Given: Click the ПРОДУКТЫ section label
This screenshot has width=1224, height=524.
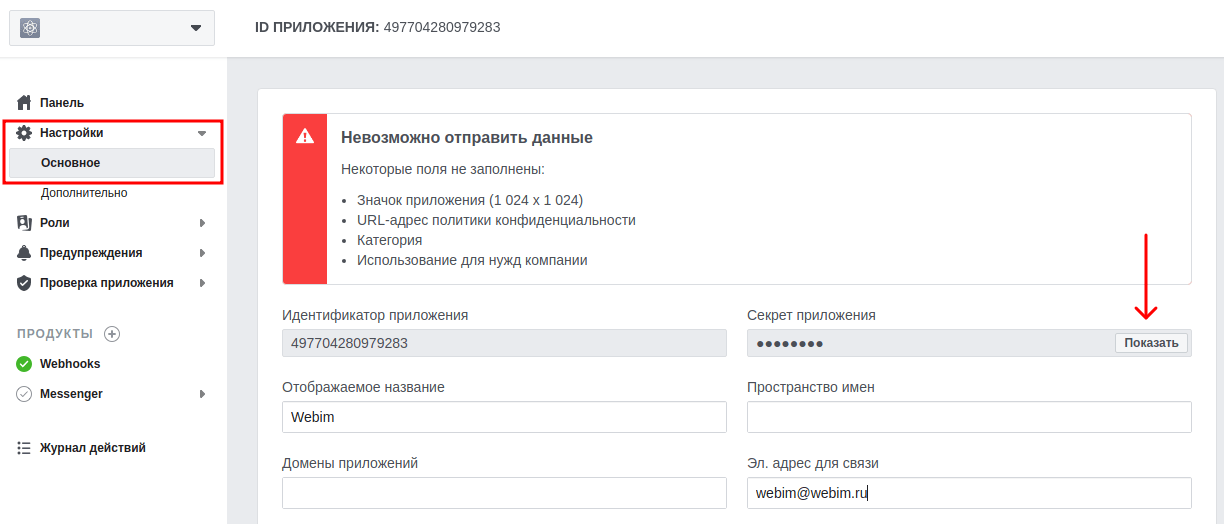Looking at the screenshot, I should [55, 334].
